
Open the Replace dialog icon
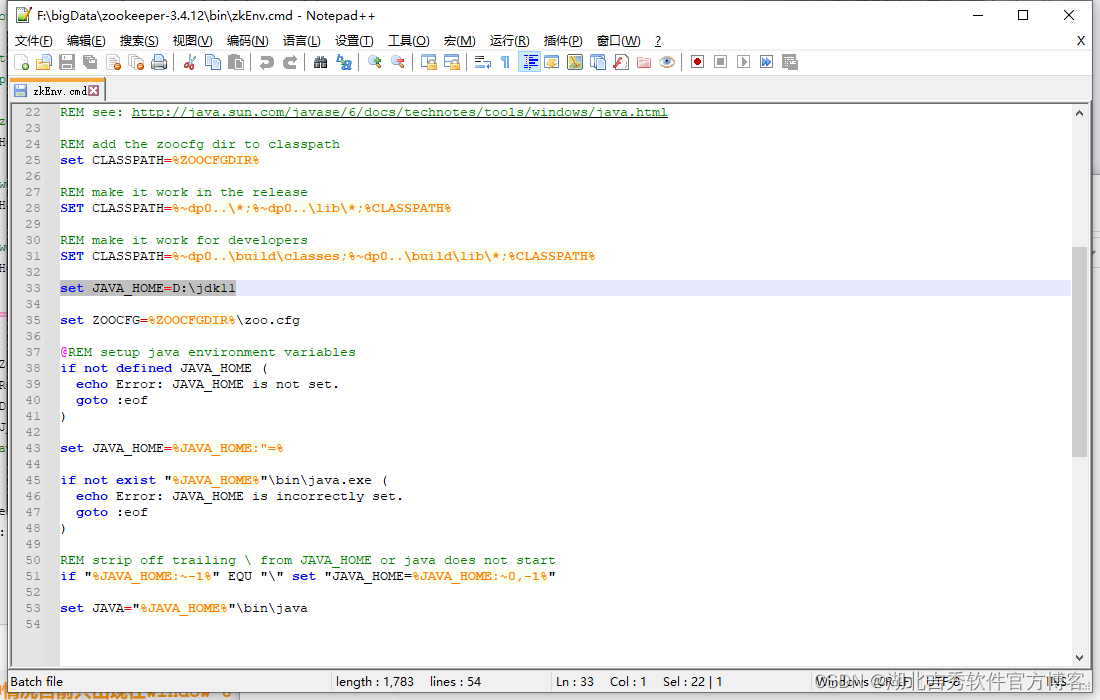coord(343,62)
